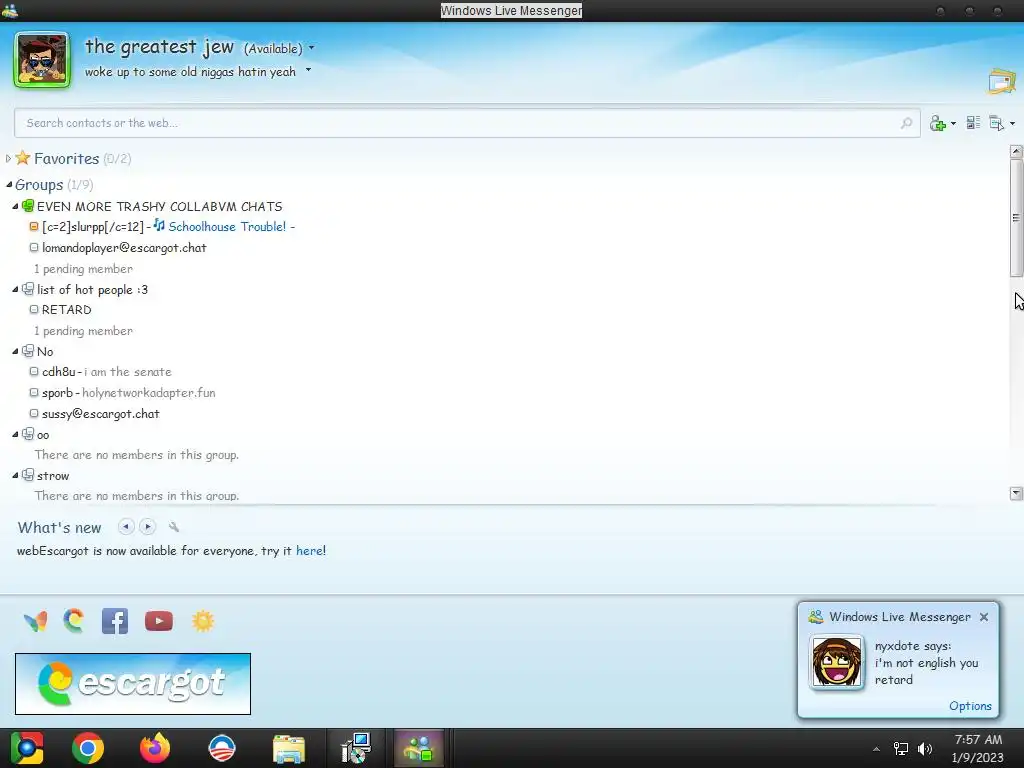1024x768 pixels.
Task: Click What's new wrench settings icon
Action: (174, 526)
